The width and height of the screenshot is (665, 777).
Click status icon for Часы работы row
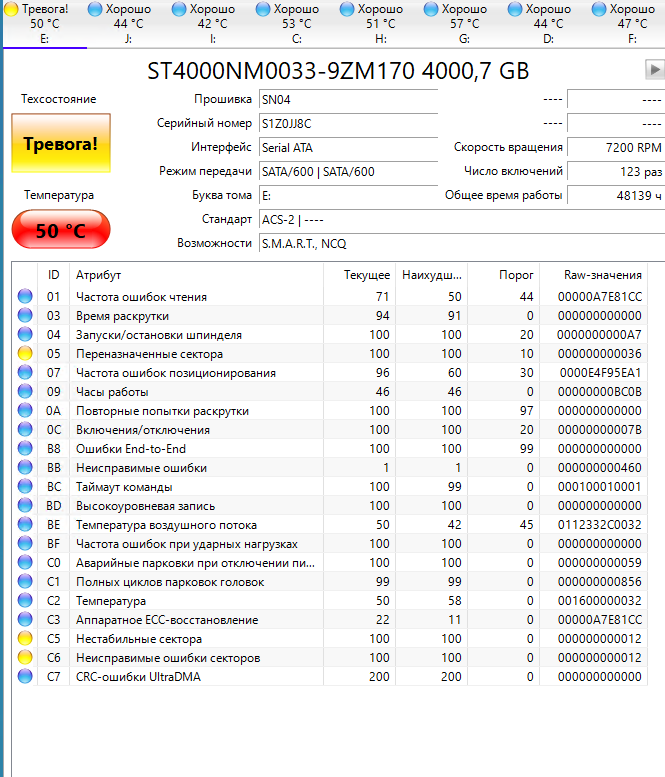coord(25,391)
